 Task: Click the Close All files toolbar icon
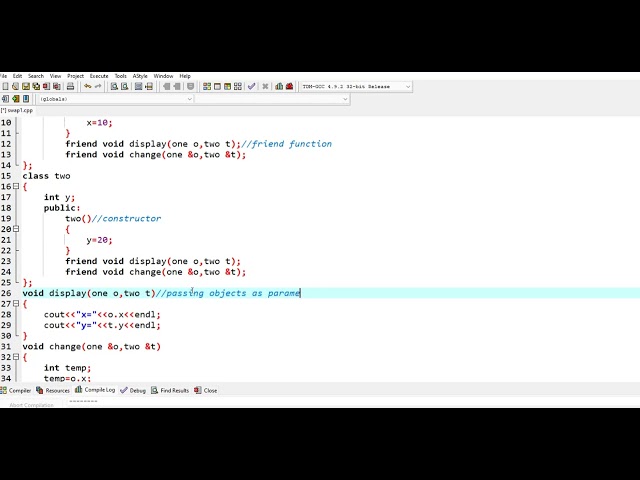(x=57, y=87)
